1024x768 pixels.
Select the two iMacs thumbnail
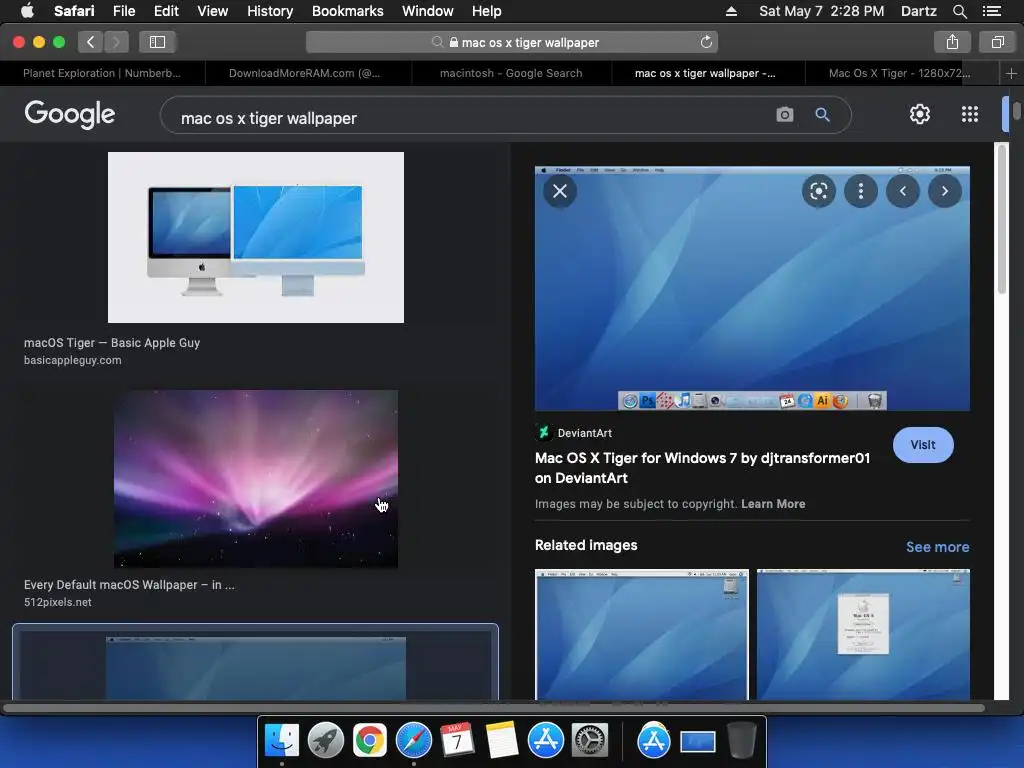tap(256, 237)
